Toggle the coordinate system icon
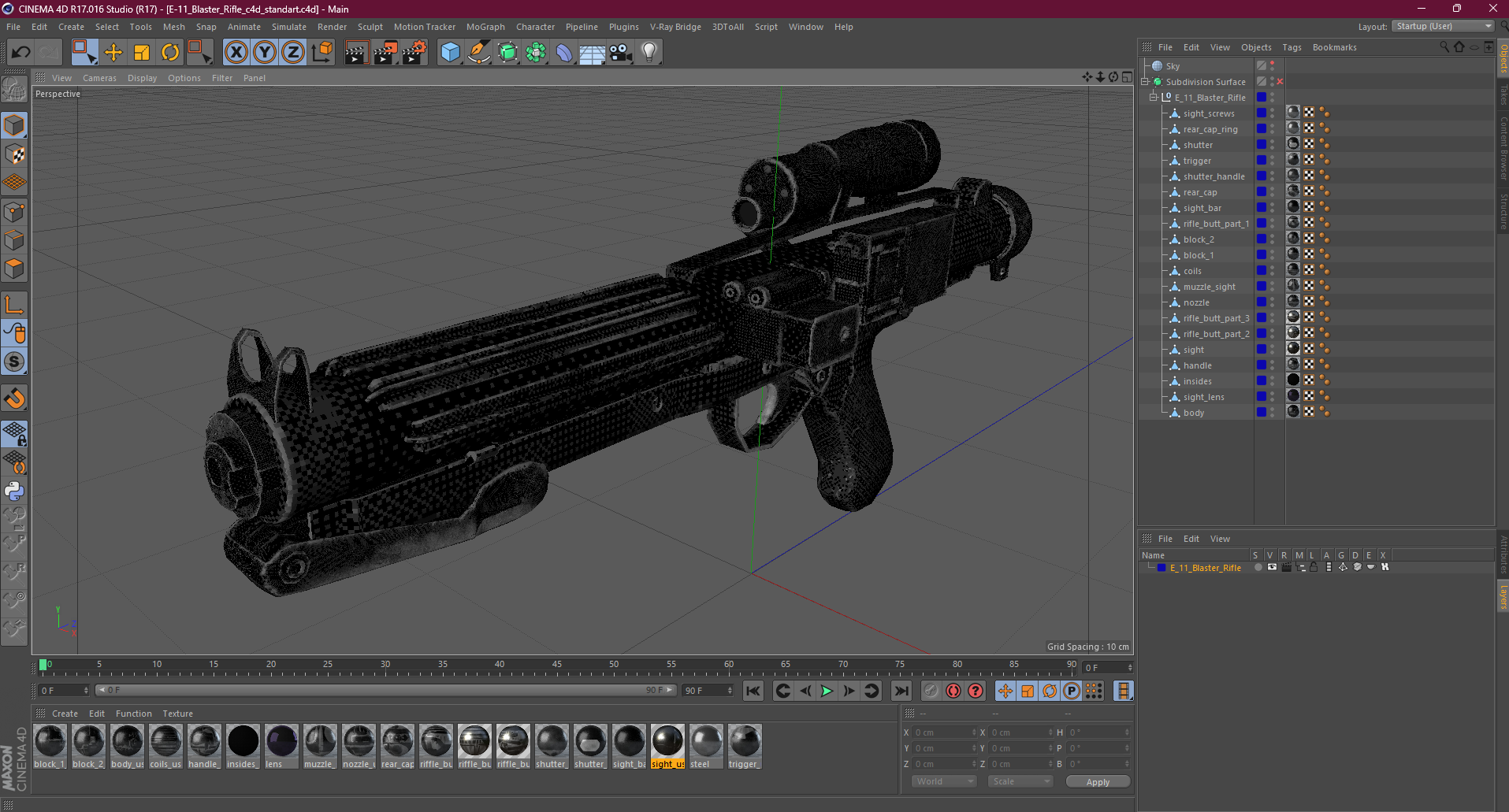This screenshot has width=1509, height=812. click(x=322, y=53)
